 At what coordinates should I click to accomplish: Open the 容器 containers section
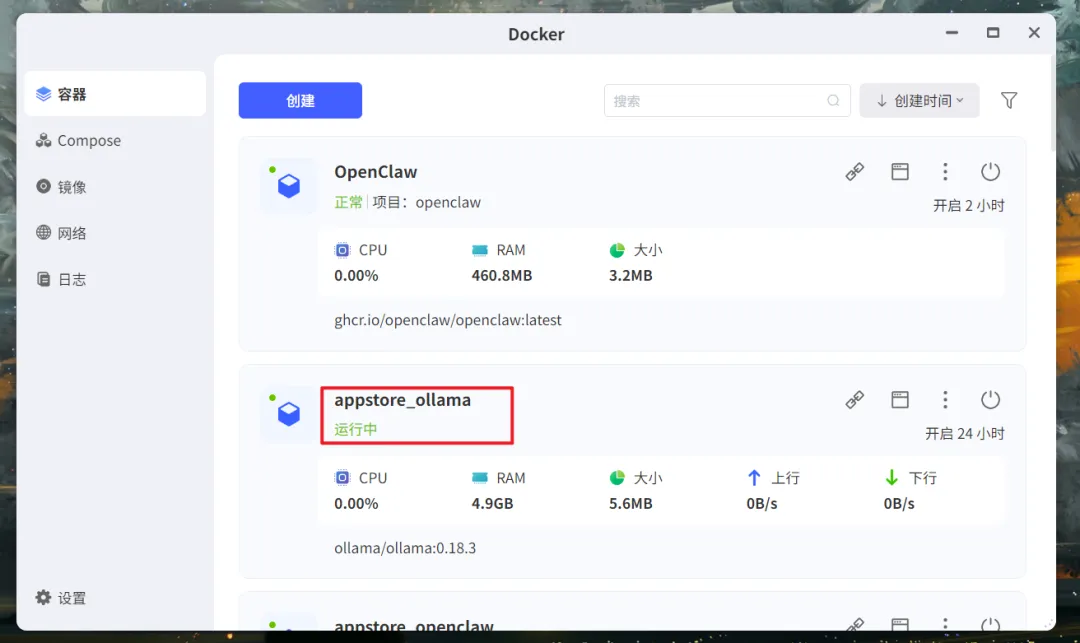tap(114, 94)
